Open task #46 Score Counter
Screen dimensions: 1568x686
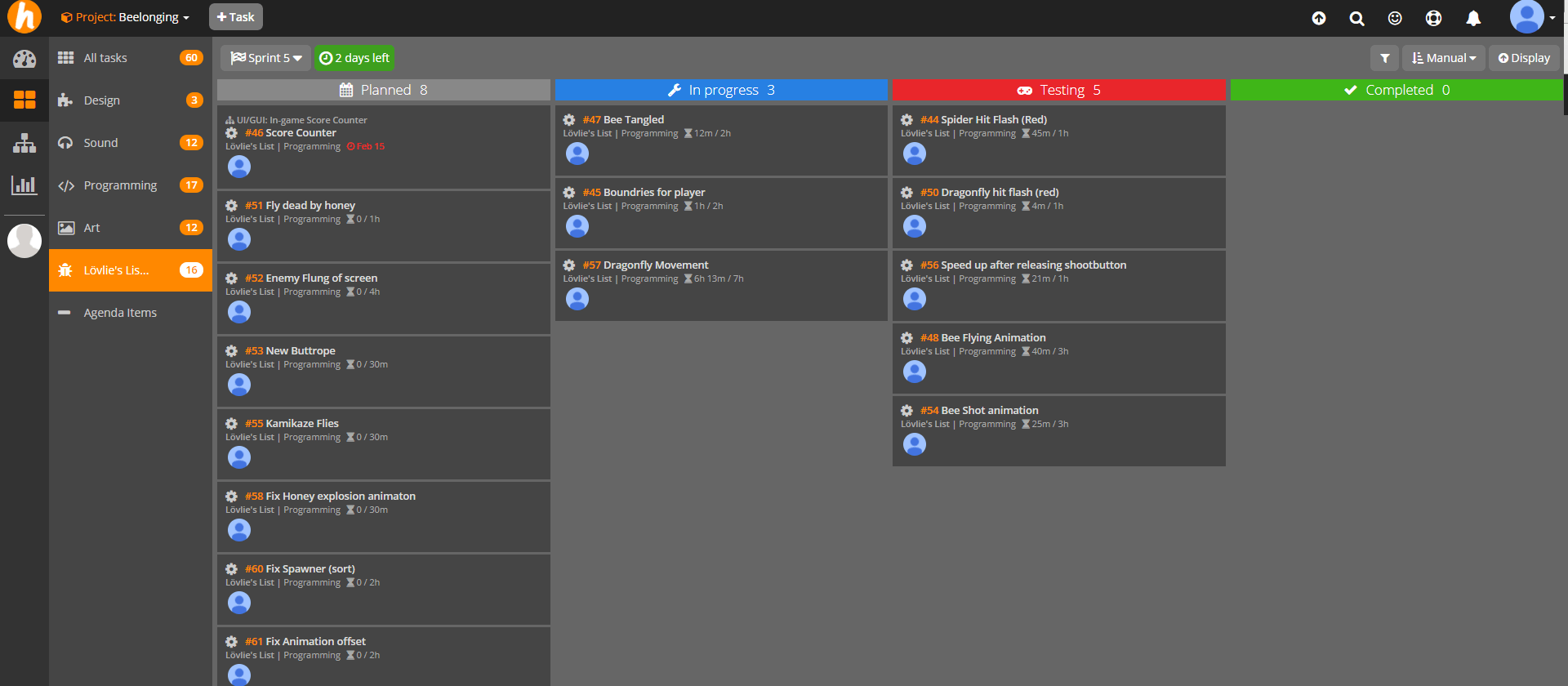291,133
